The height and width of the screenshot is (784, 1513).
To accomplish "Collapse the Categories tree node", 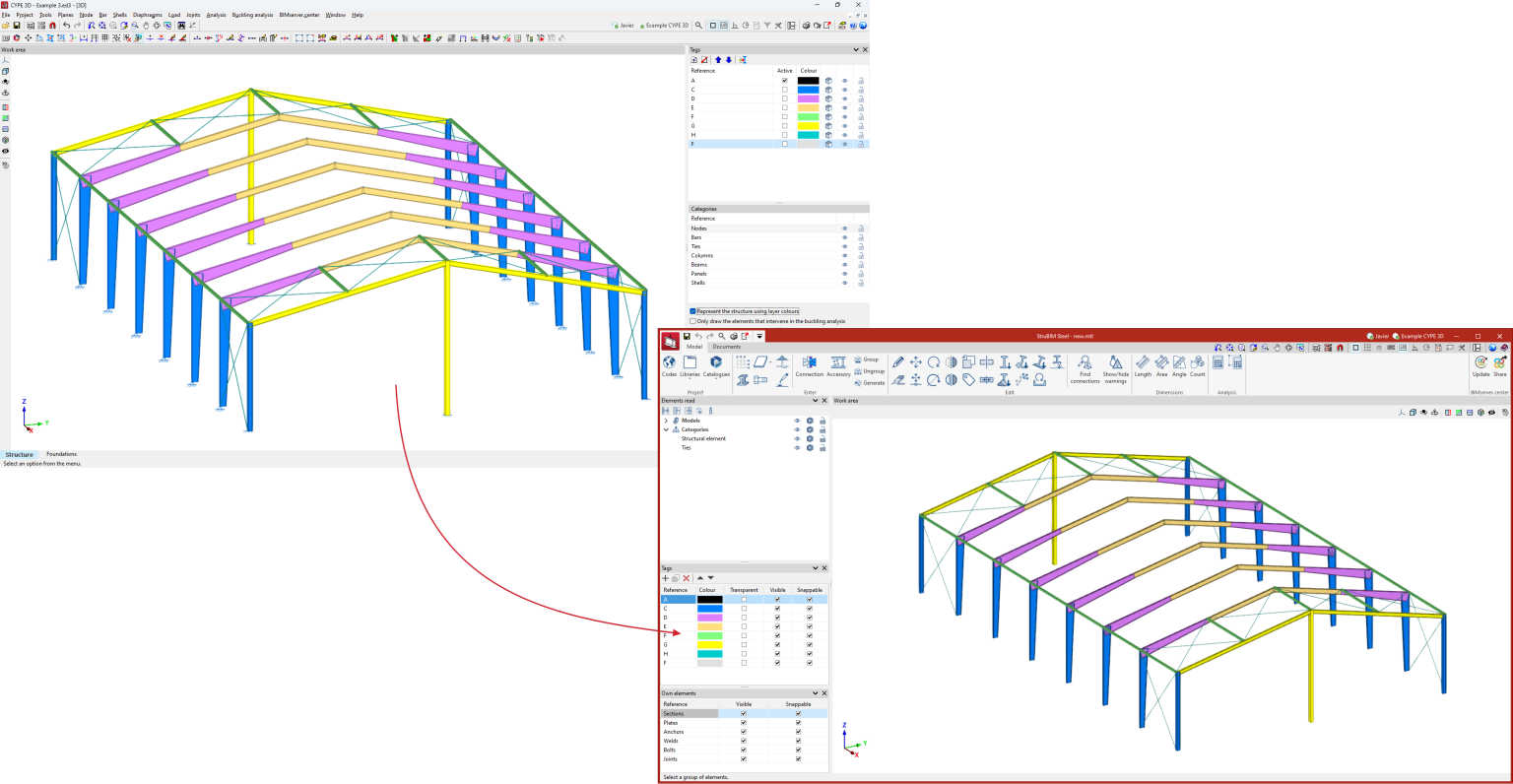I will pyautogui.click(x=668, y=429).
